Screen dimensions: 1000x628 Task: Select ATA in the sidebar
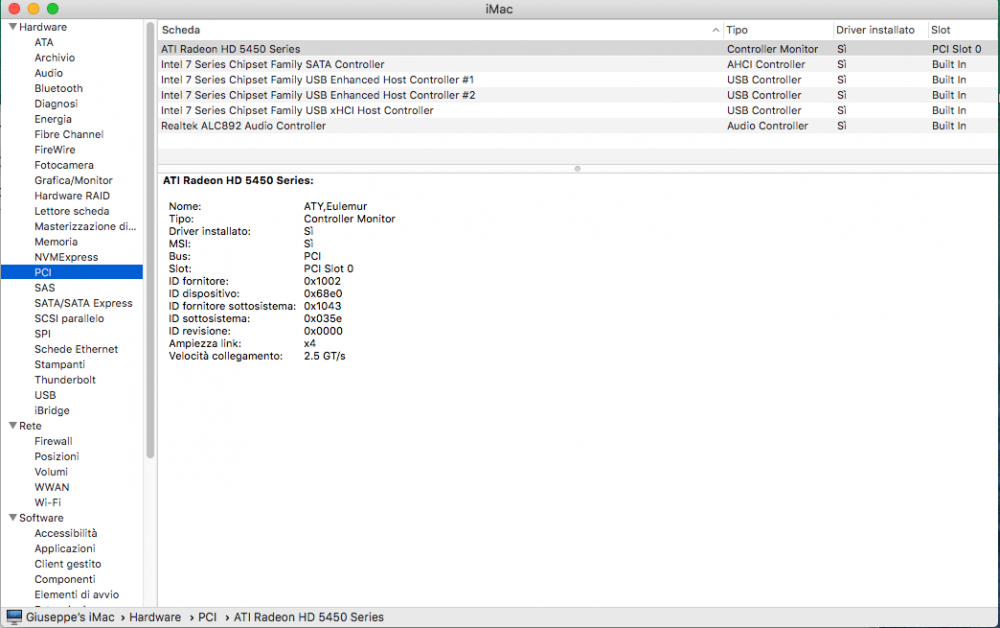click(44, 42)
